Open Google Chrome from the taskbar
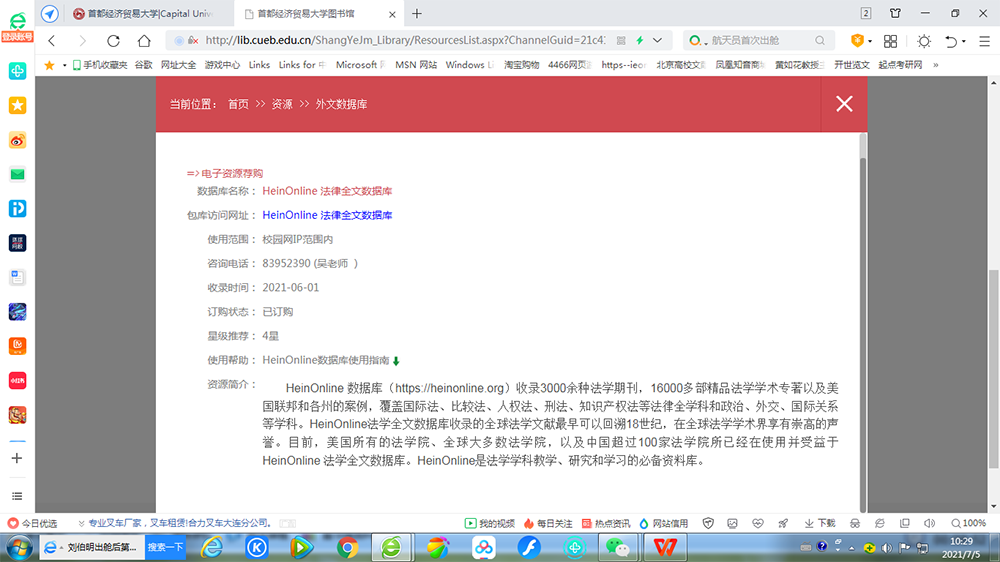Screen dimensions: 1000x562 [347, 547]
